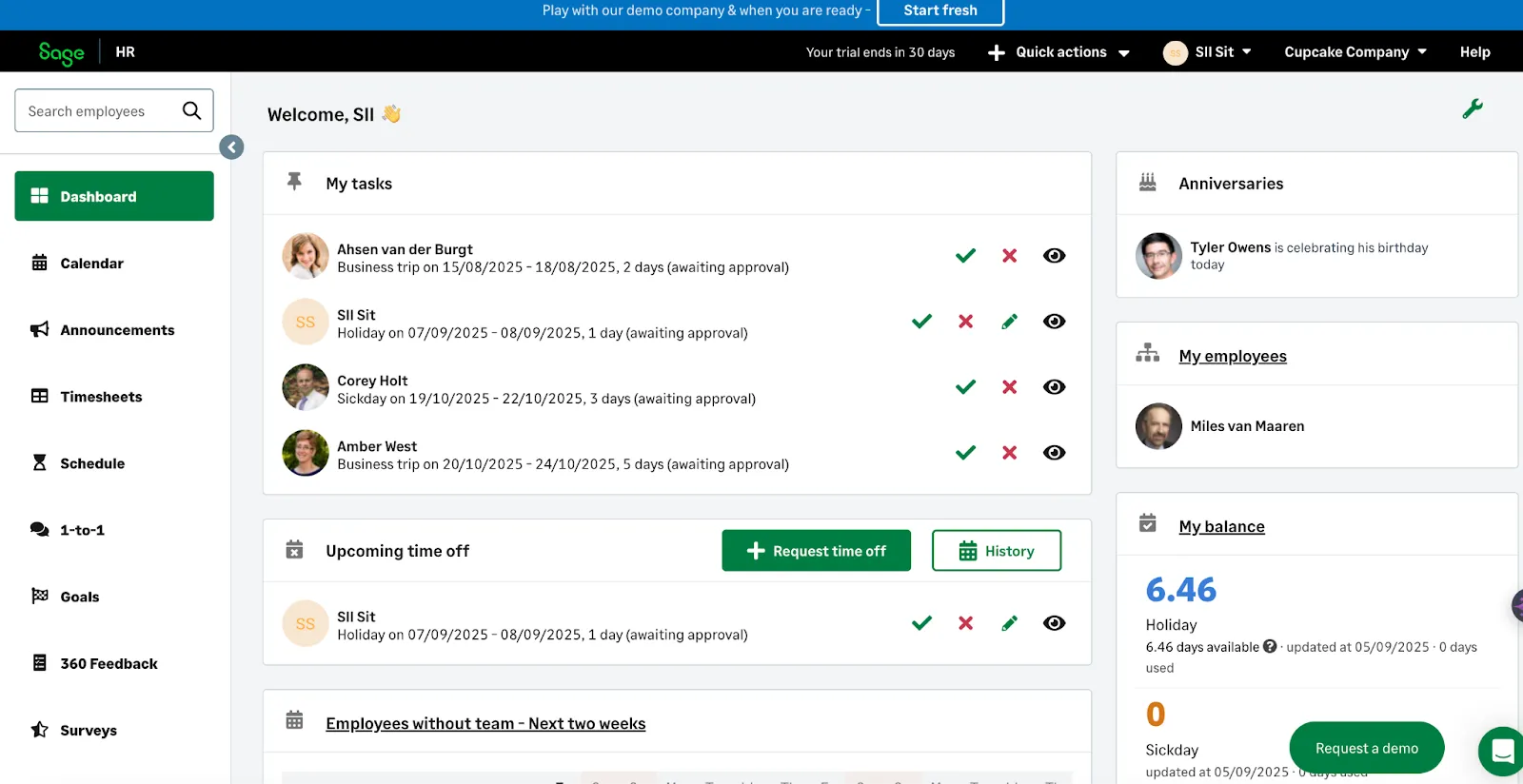Screen dimensions: 1523x784
Task: Click the Upcoming time off calendar icon
Action: coord(294,549)
